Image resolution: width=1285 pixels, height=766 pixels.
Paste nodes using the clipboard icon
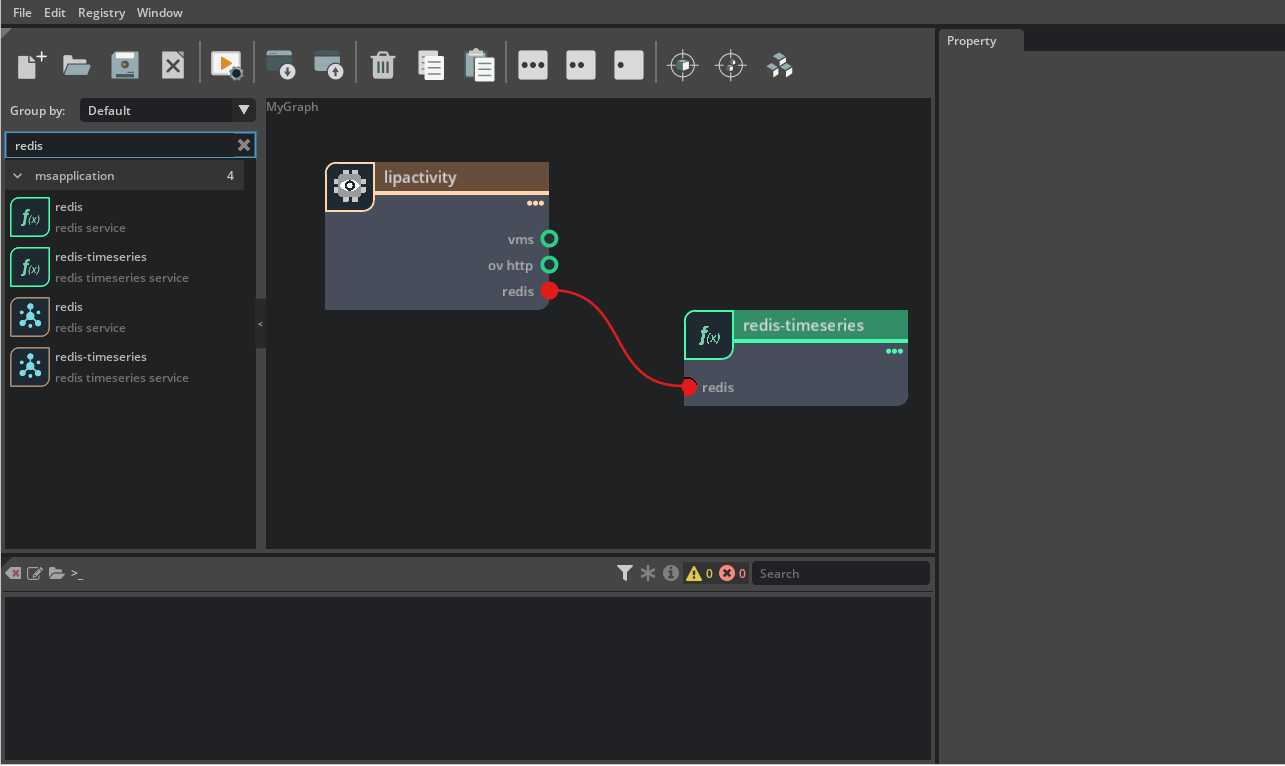pyautogui.click(x=480, y=66)
